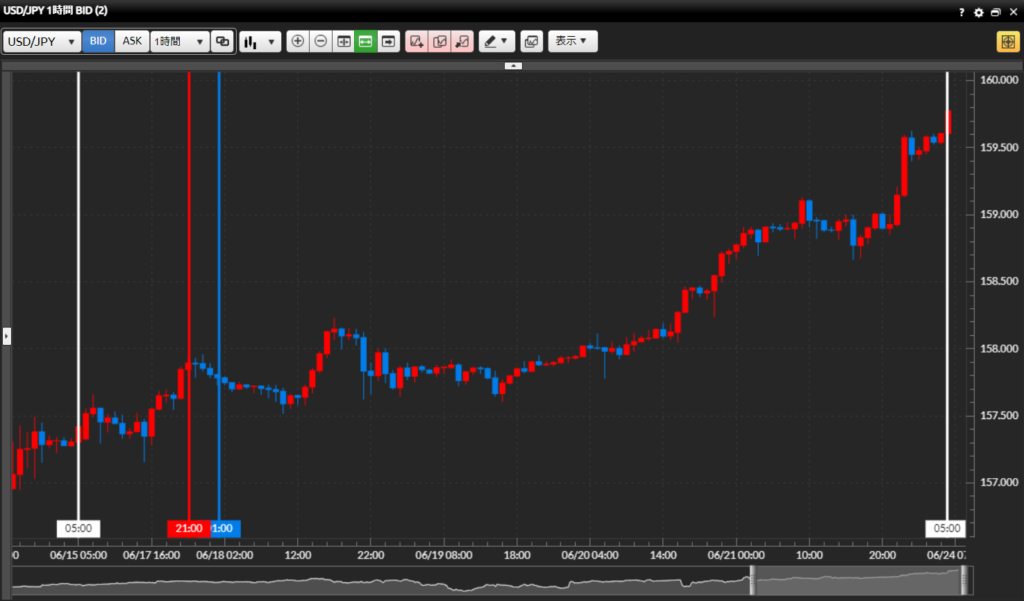Click the chart snapshot icon beside 表示

tap(531, 42)
